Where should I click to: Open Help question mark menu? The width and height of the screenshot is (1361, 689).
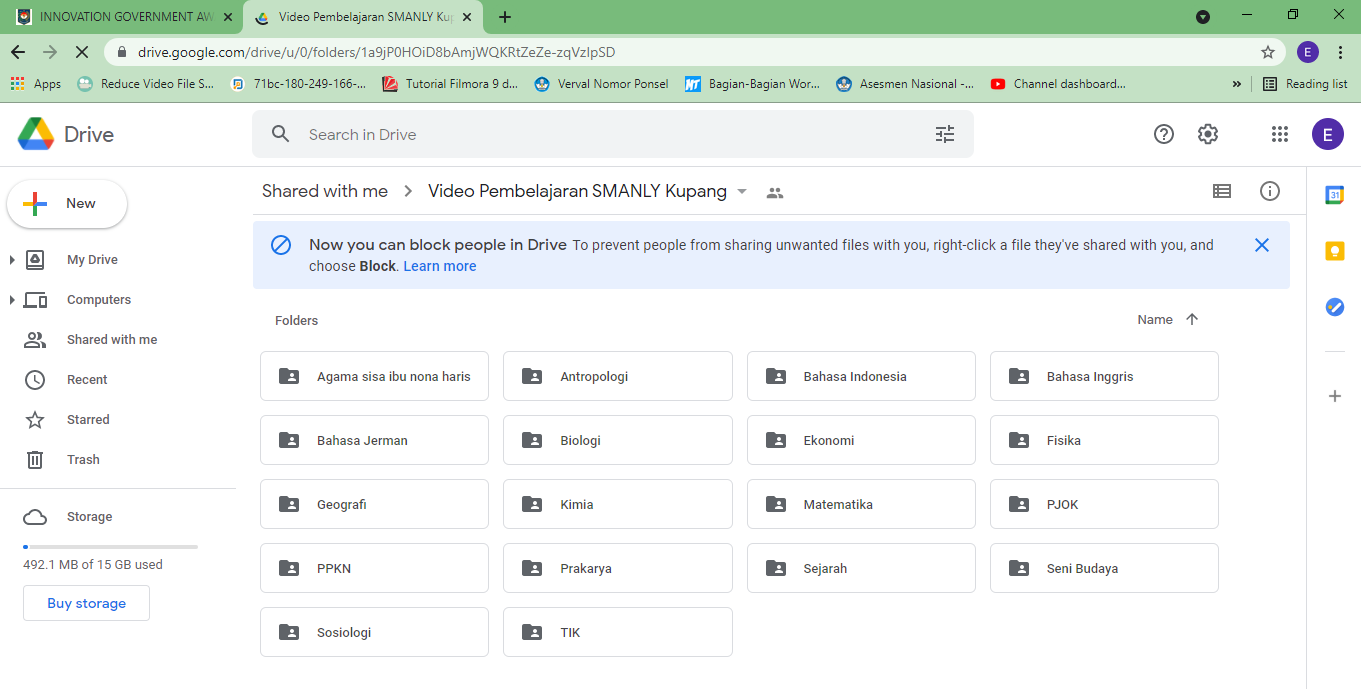(x=1164, y=134)
